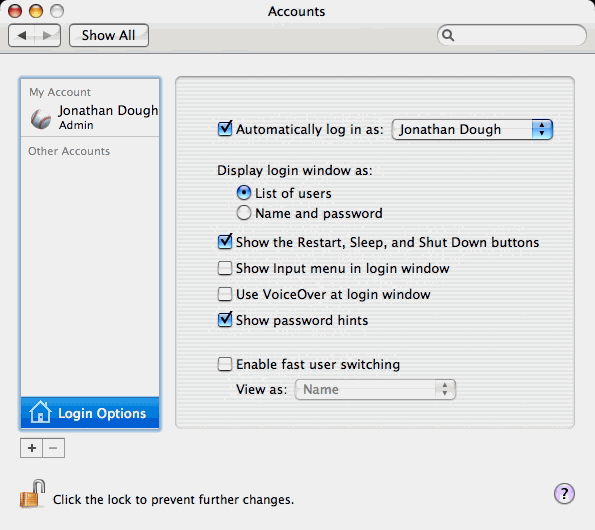The width and height of the screenshot is (595, 530).
Task: Click the lock icon to prevent changes
Action: point(32,493)
